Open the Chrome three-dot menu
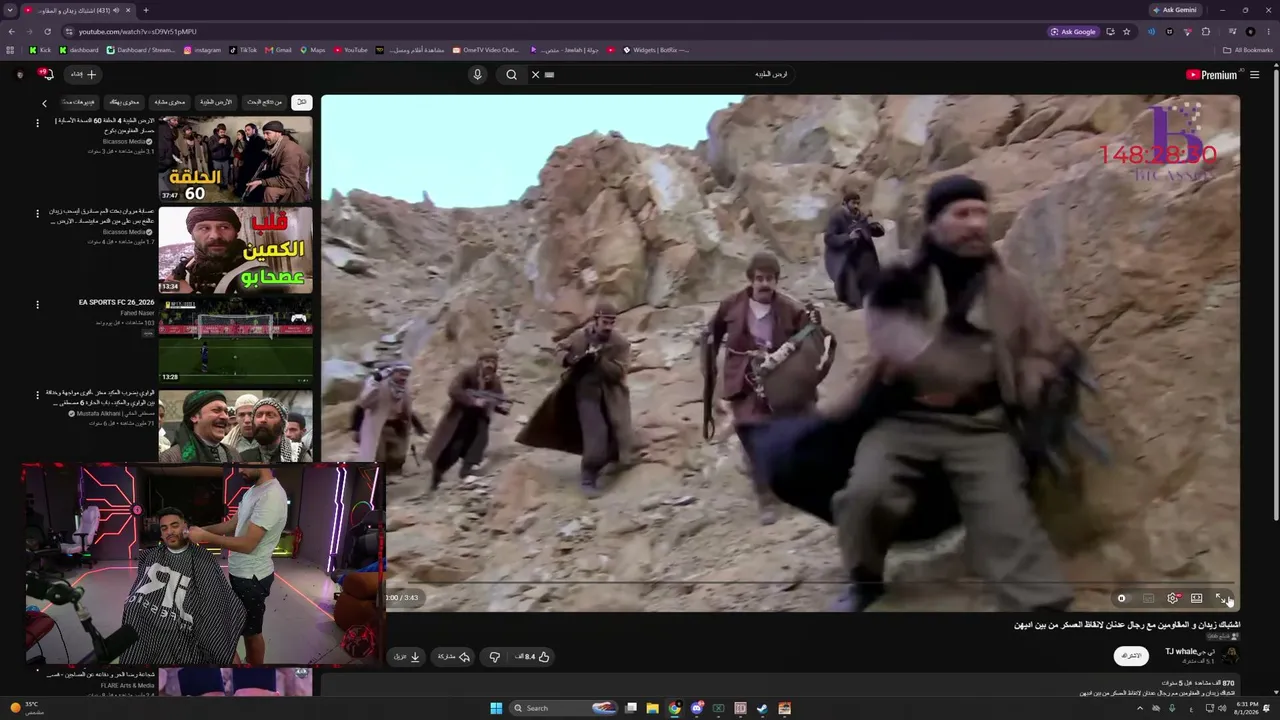The height and width of the screenshot is (720, 1280). click(x=1269, y=32)
